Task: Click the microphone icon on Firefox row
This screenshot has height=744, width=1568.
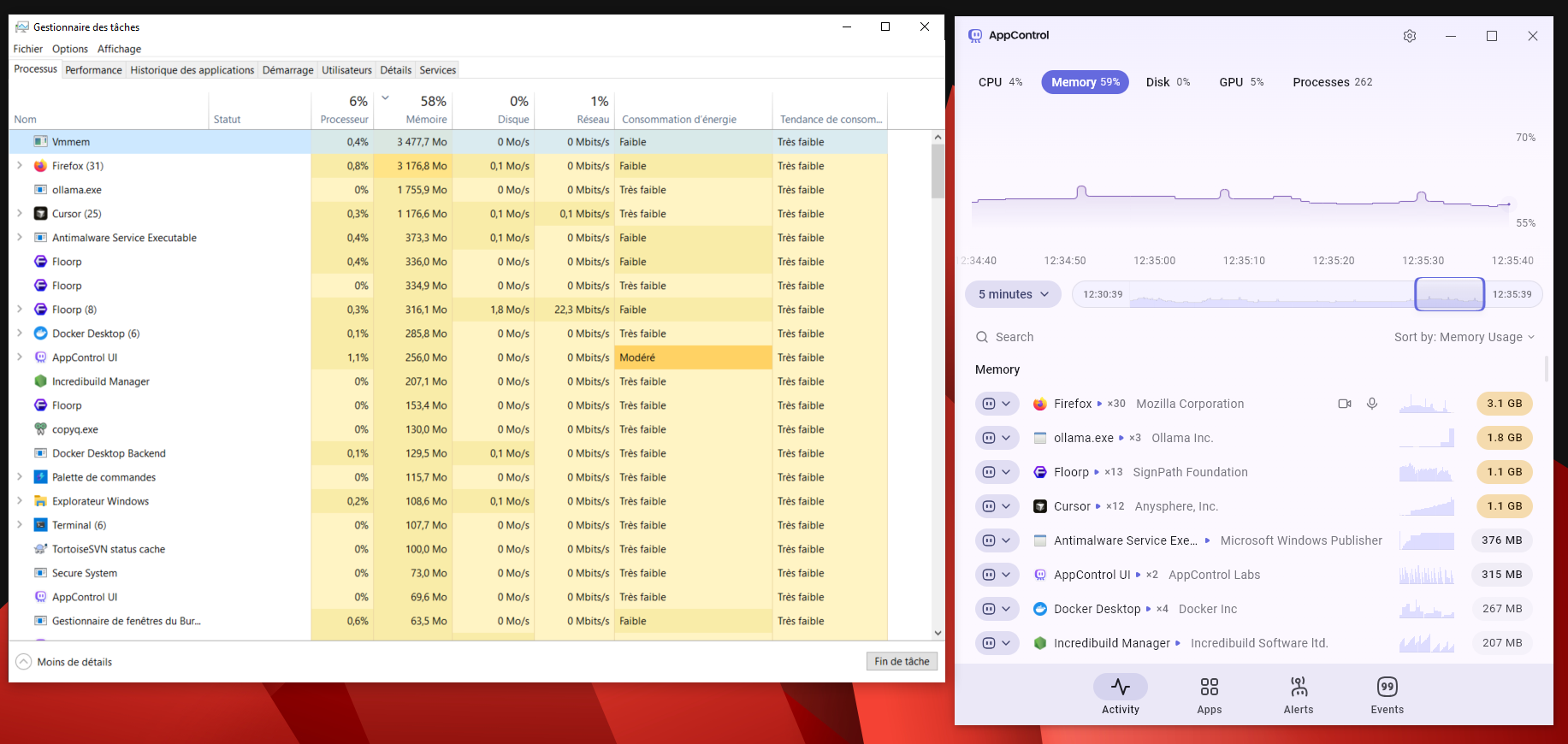Action: tap(1372, 404)
